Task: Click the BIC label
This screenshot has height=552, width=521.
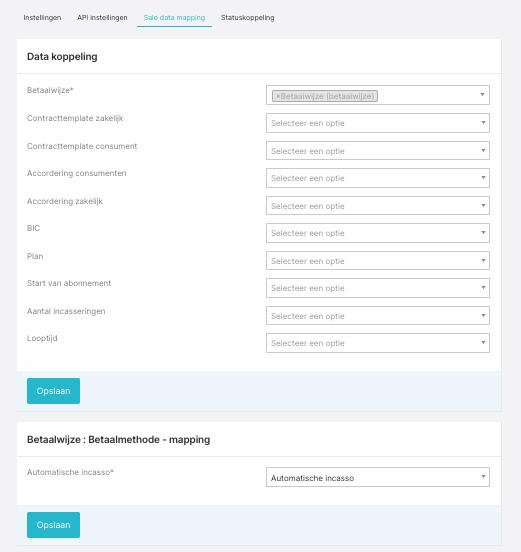Action: tap(33, 228)
